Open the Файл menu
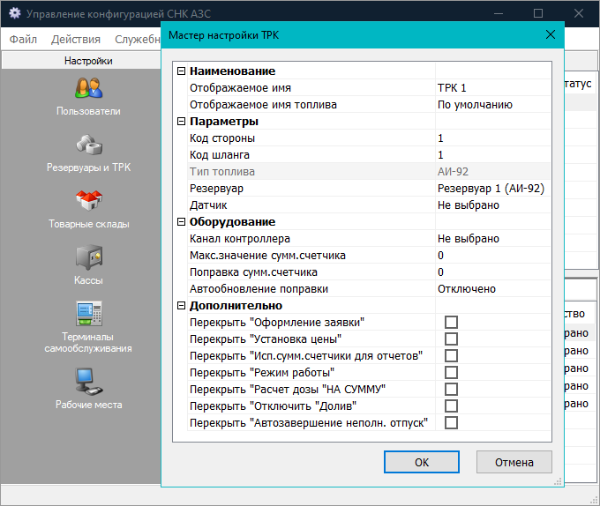This screenshot has width=600, height=506. coord(23,39)
